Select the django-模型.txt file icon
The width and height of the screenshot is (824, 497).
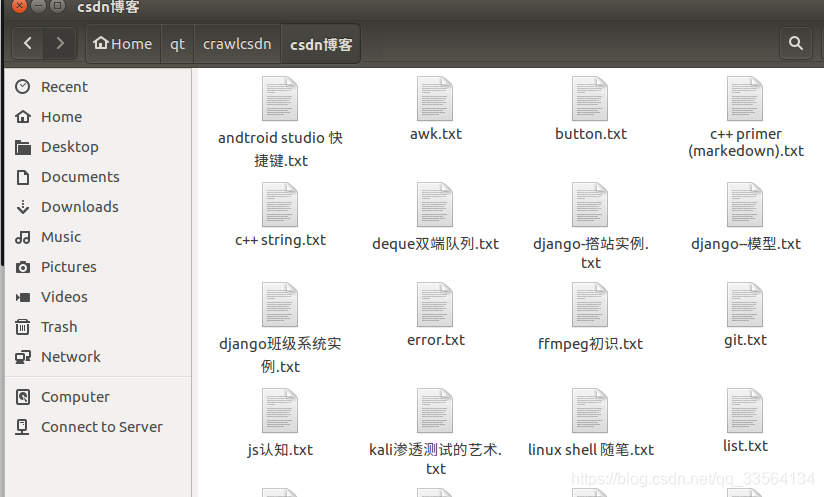[x=745, y=205]
